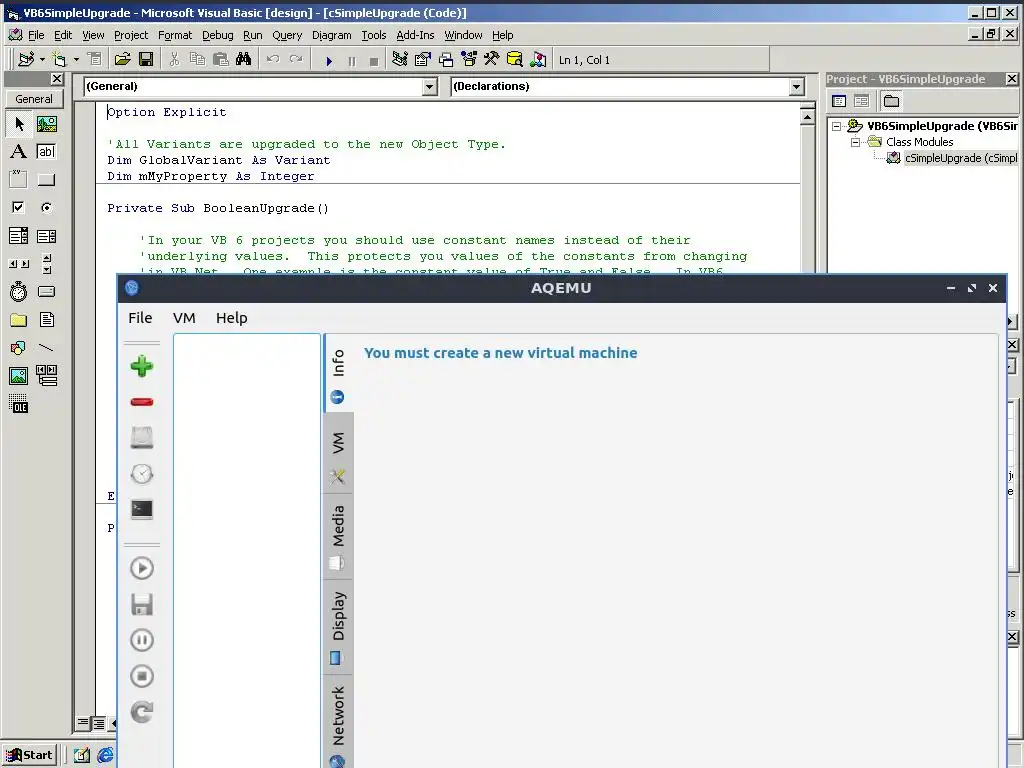Open the File menu in Visual Basic
This screenshot has height=768, width=1024.
pyautogui.click(x=36, y=35)
